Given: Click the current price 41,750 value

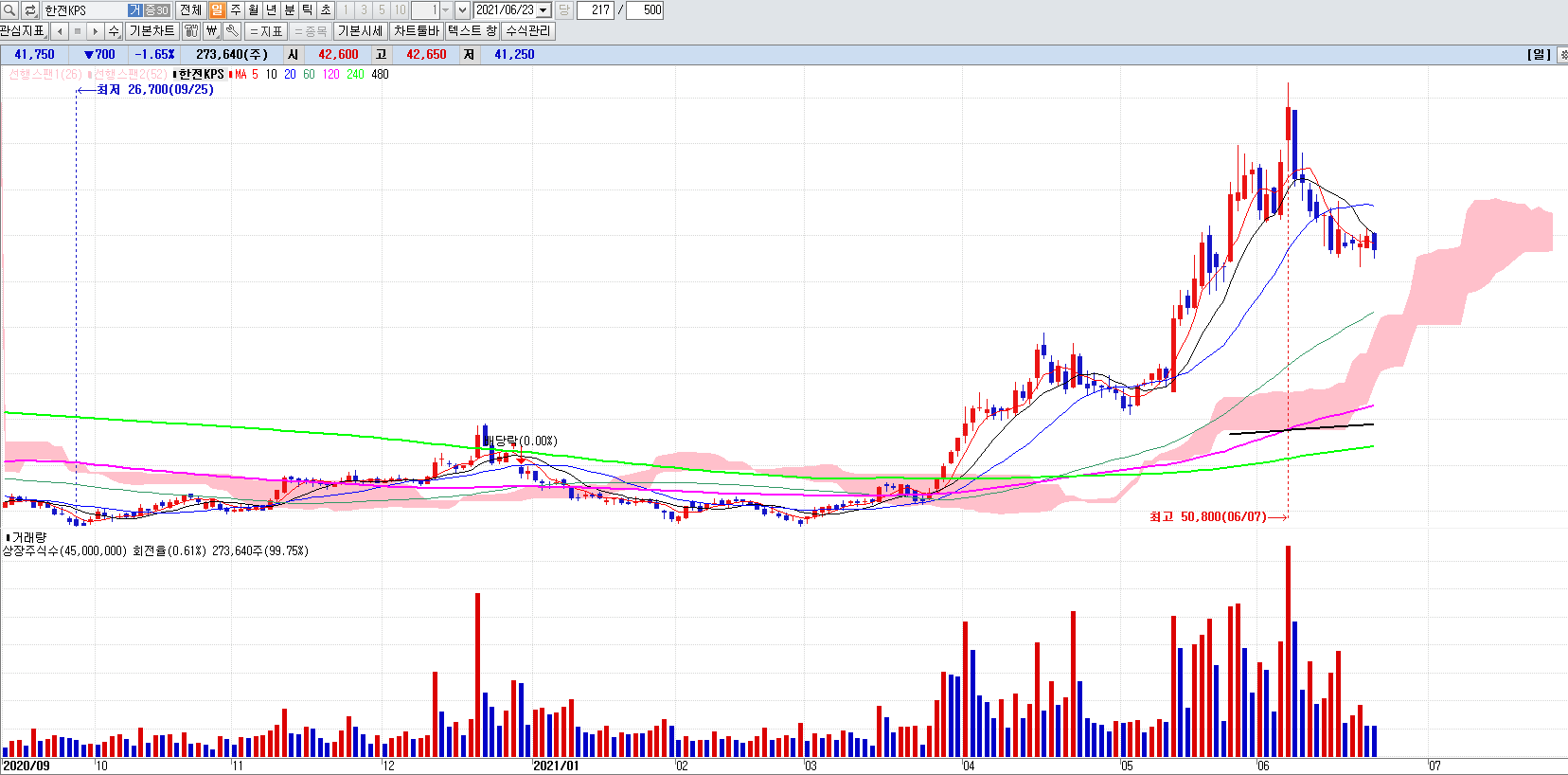Looking at the screenshot, I should click(34, 55).
